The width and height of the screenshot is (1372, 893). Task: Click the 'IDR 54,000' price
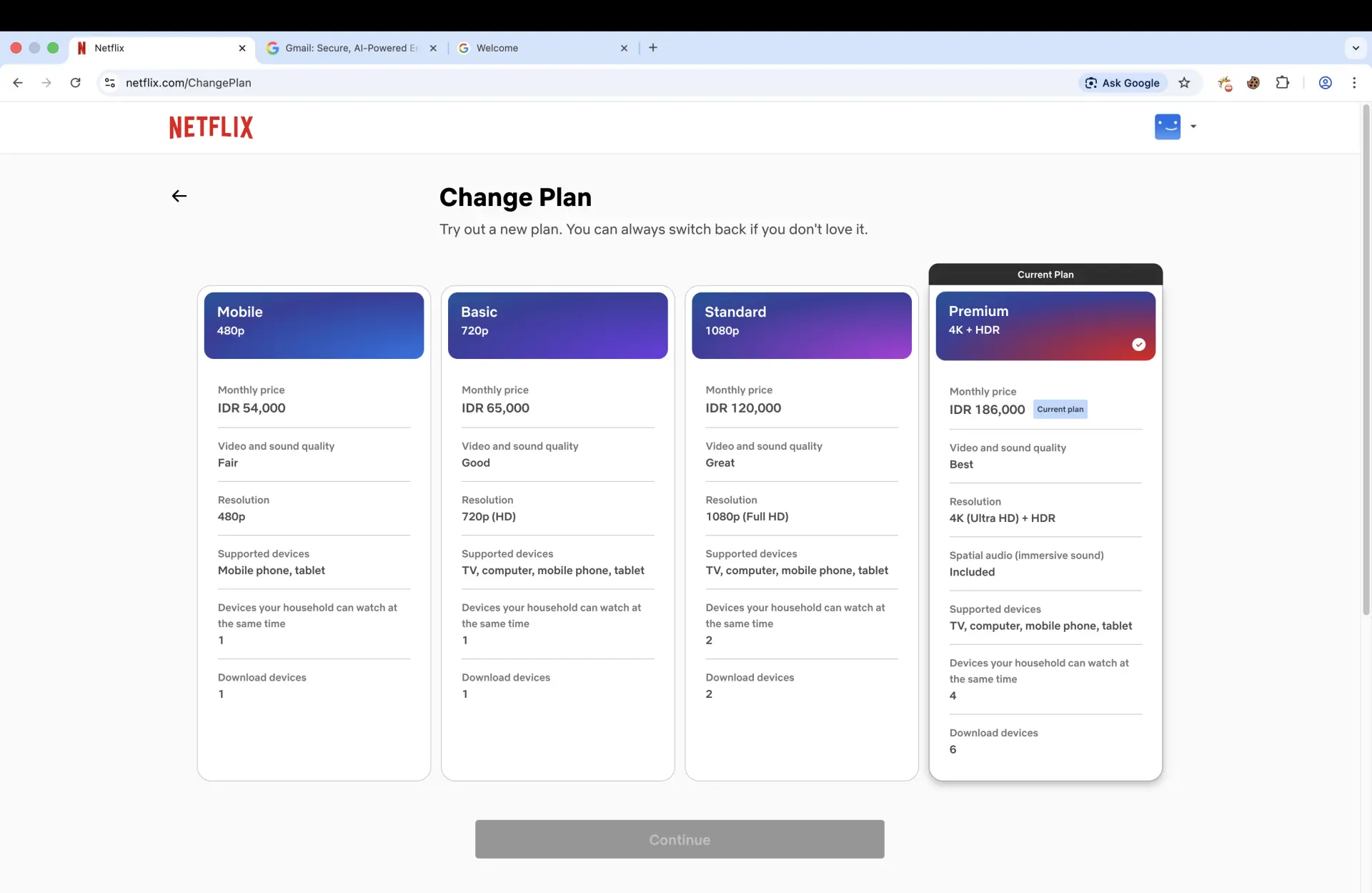(252, 408)
